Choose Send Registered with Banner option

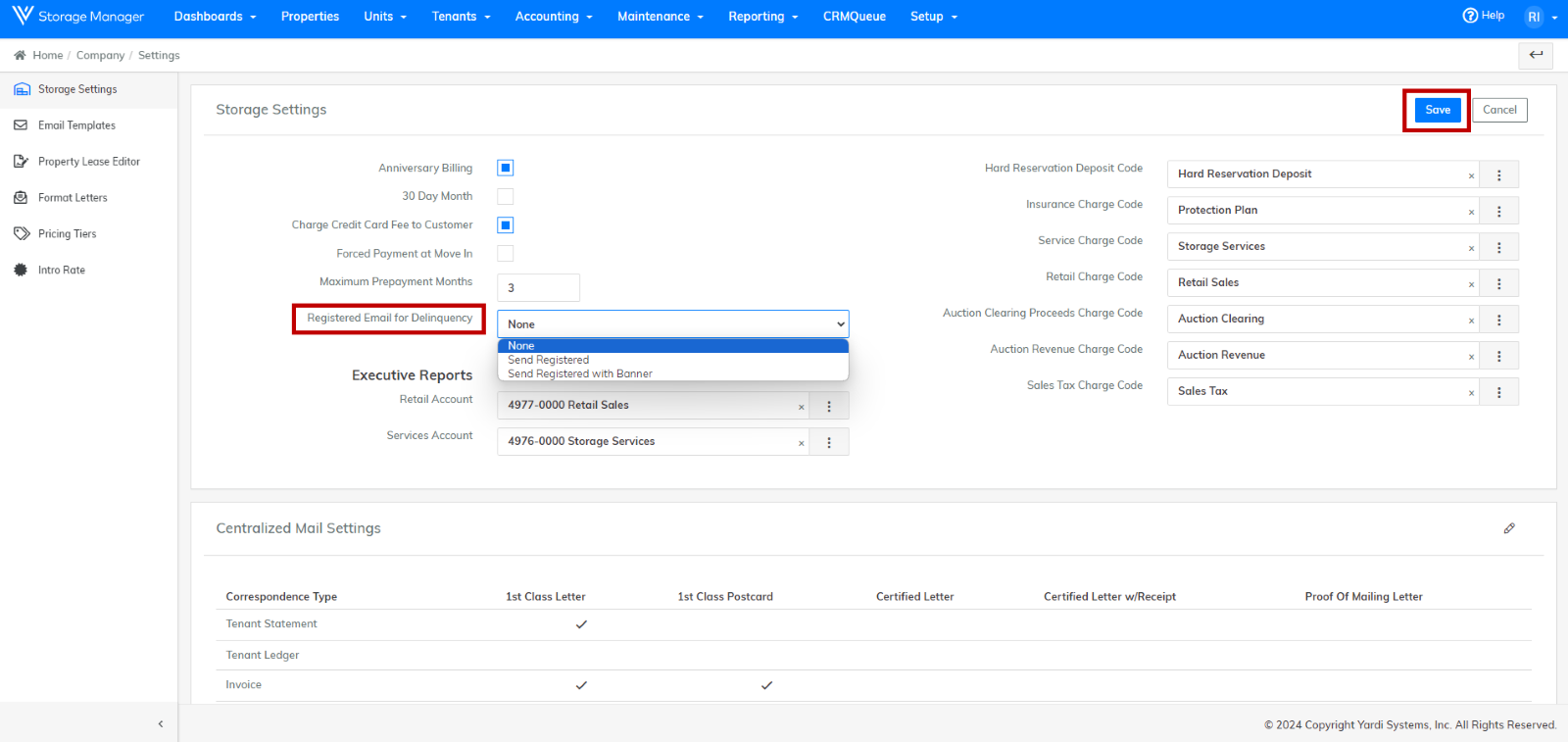(673, 373)
